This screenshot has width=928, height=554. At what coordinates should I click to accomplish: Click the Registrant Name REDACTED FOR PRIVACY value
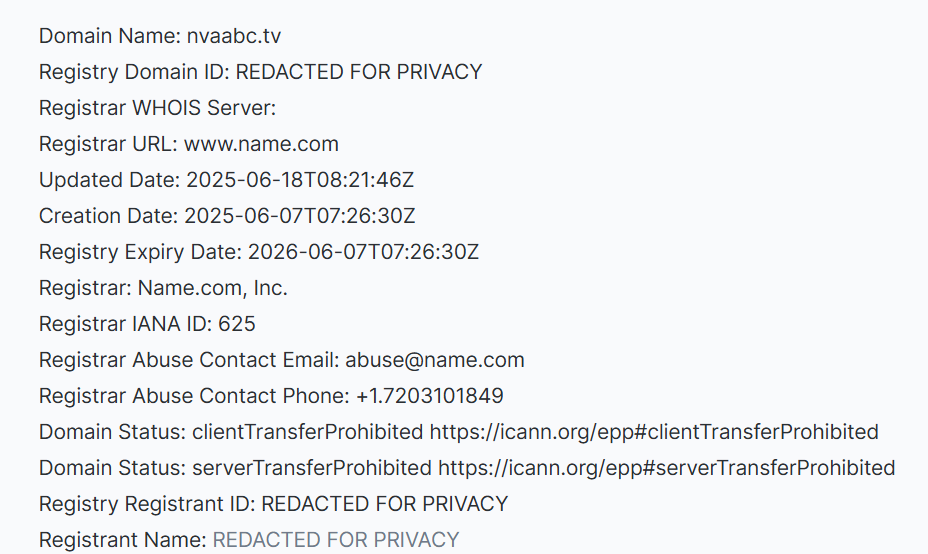[x=336, y=540]
